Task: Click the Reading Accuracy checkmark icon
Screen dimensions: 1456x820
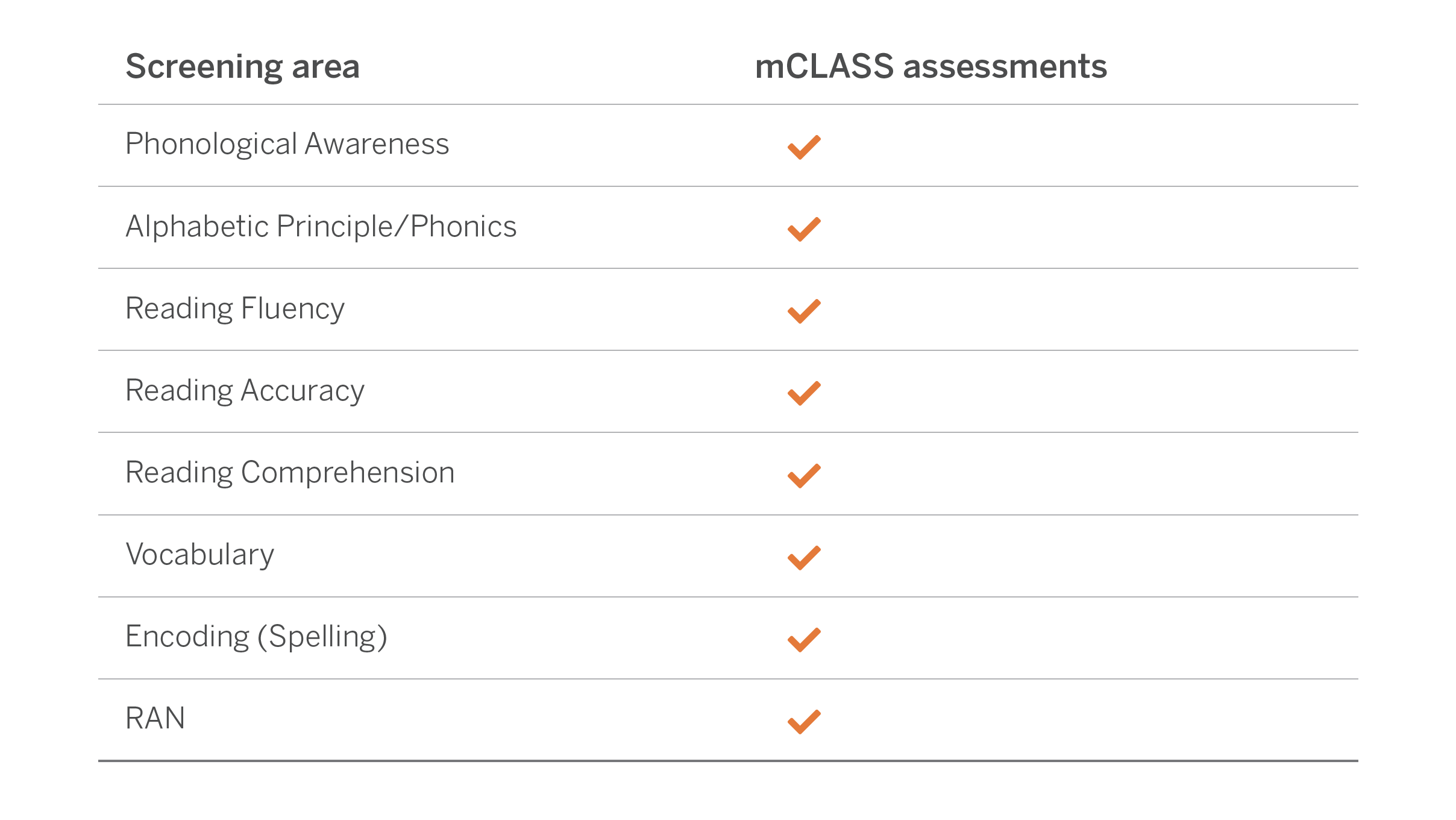Action: coord(804,393)
